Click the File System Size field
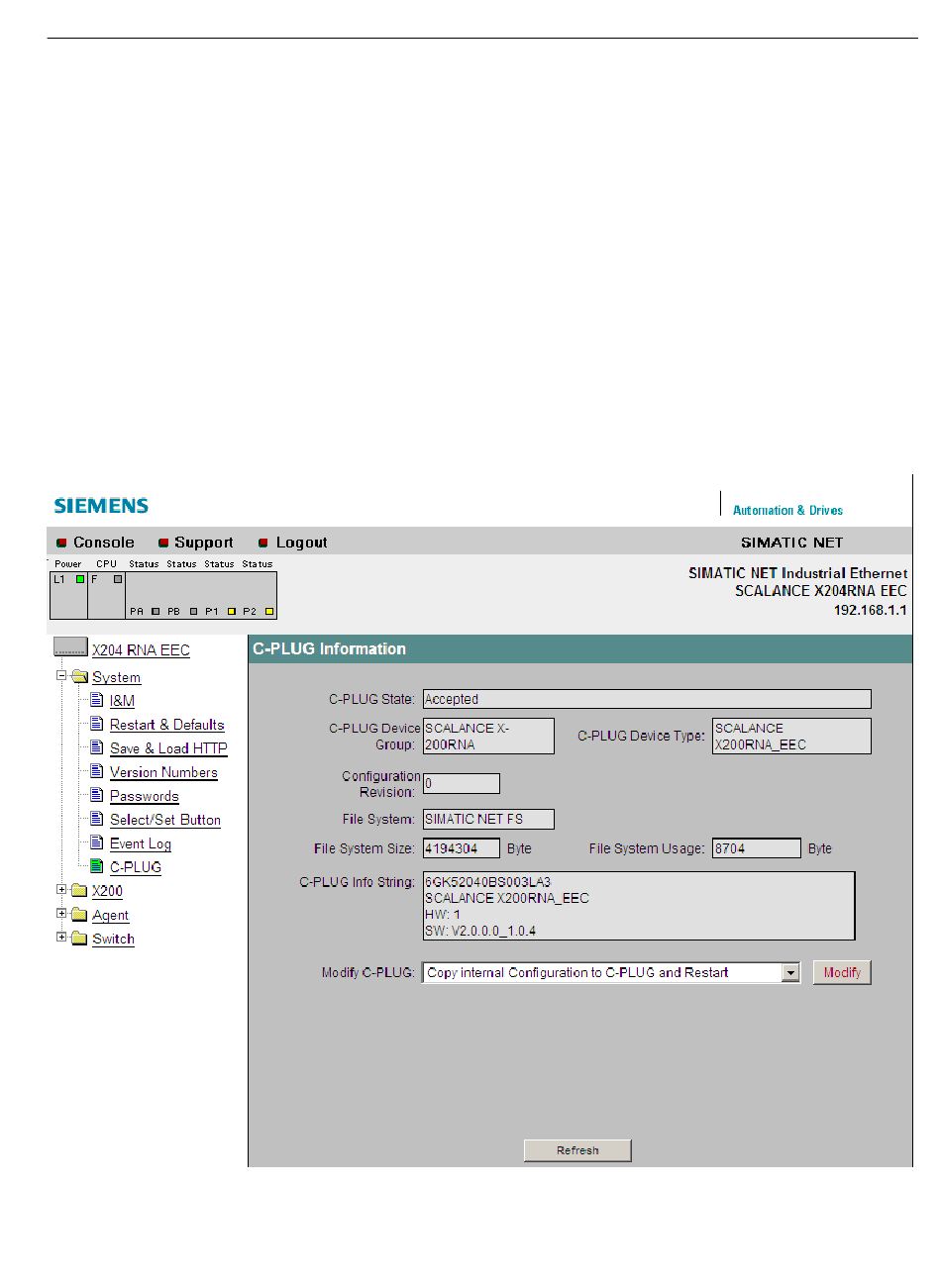941x1288 pixels. tap(462, 848)
